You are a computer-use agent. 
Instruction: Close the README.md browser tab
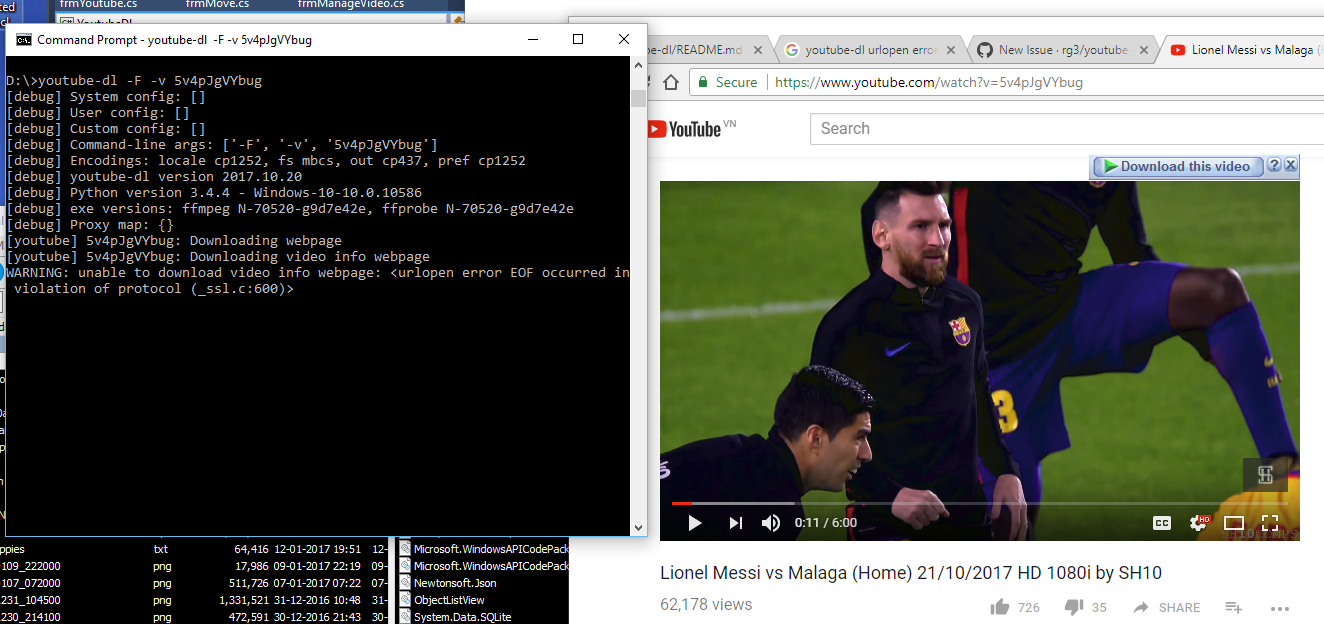pyautogui.click(x=759, y=50)
